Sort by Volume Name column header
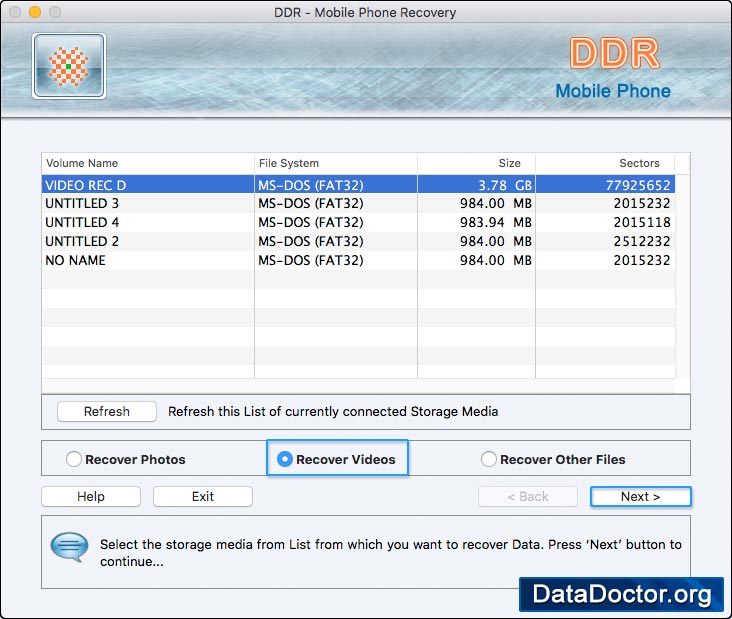Screen dimensions: 732x619 click(x=148, y=163)
